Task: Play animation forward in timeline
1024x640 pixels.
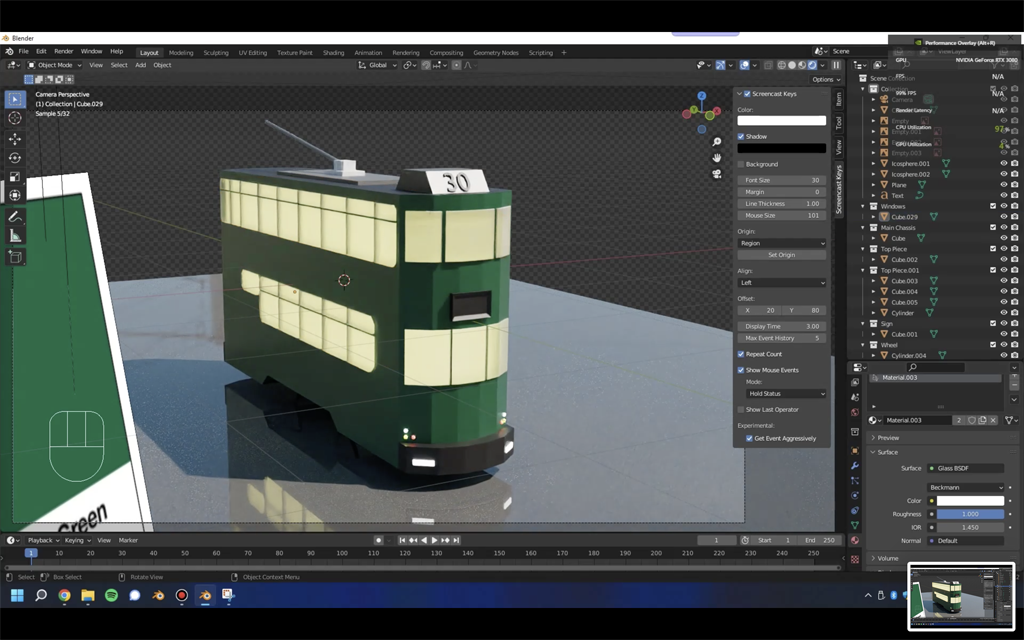Action: 434,540
